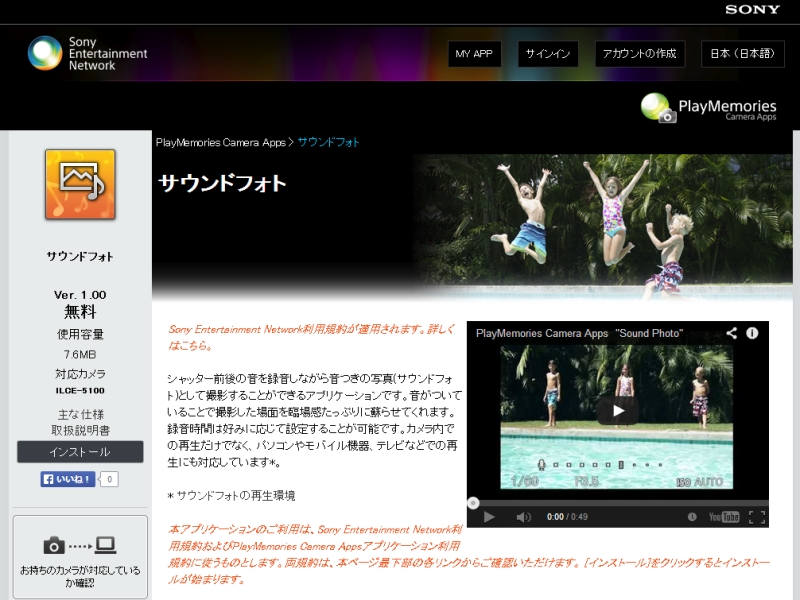Click the orange サウンドフォト app icon
This screenshot has height=600, width=800.
point(80,184)
